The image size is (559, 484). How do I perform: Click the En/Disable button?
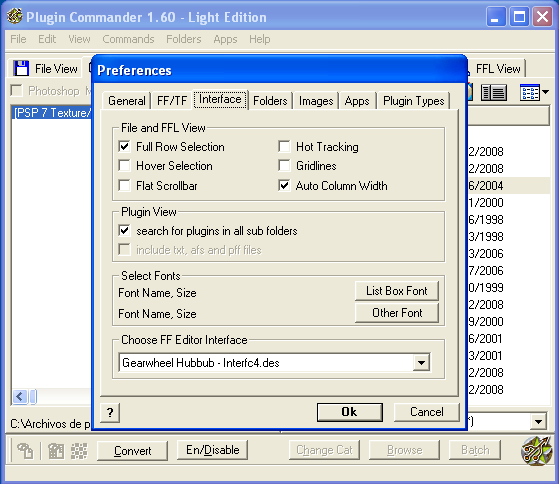click(x=212, y=450)
